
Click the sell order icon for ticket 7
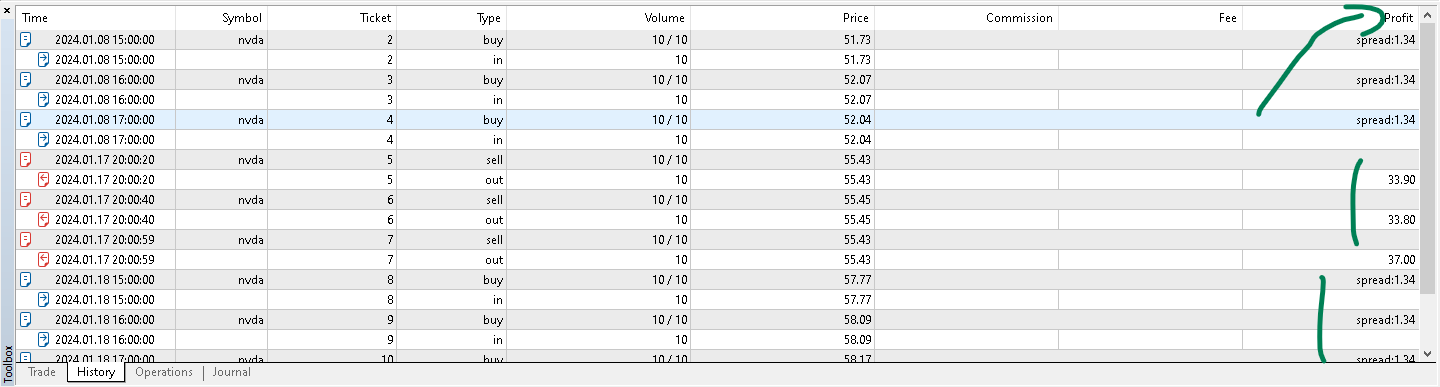[x=26, y=239]
